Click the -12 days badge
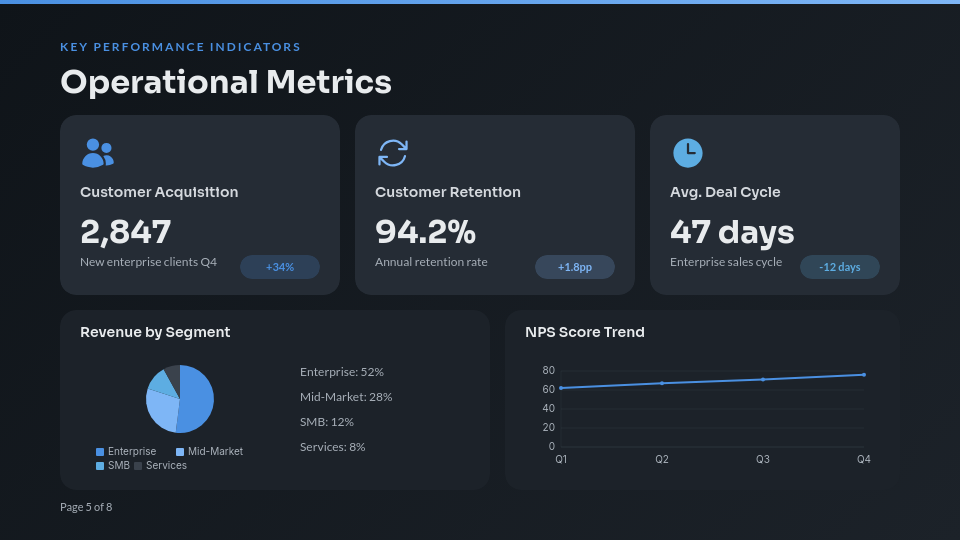Screen dimensions: 960x540 click(x=840, y=267)
